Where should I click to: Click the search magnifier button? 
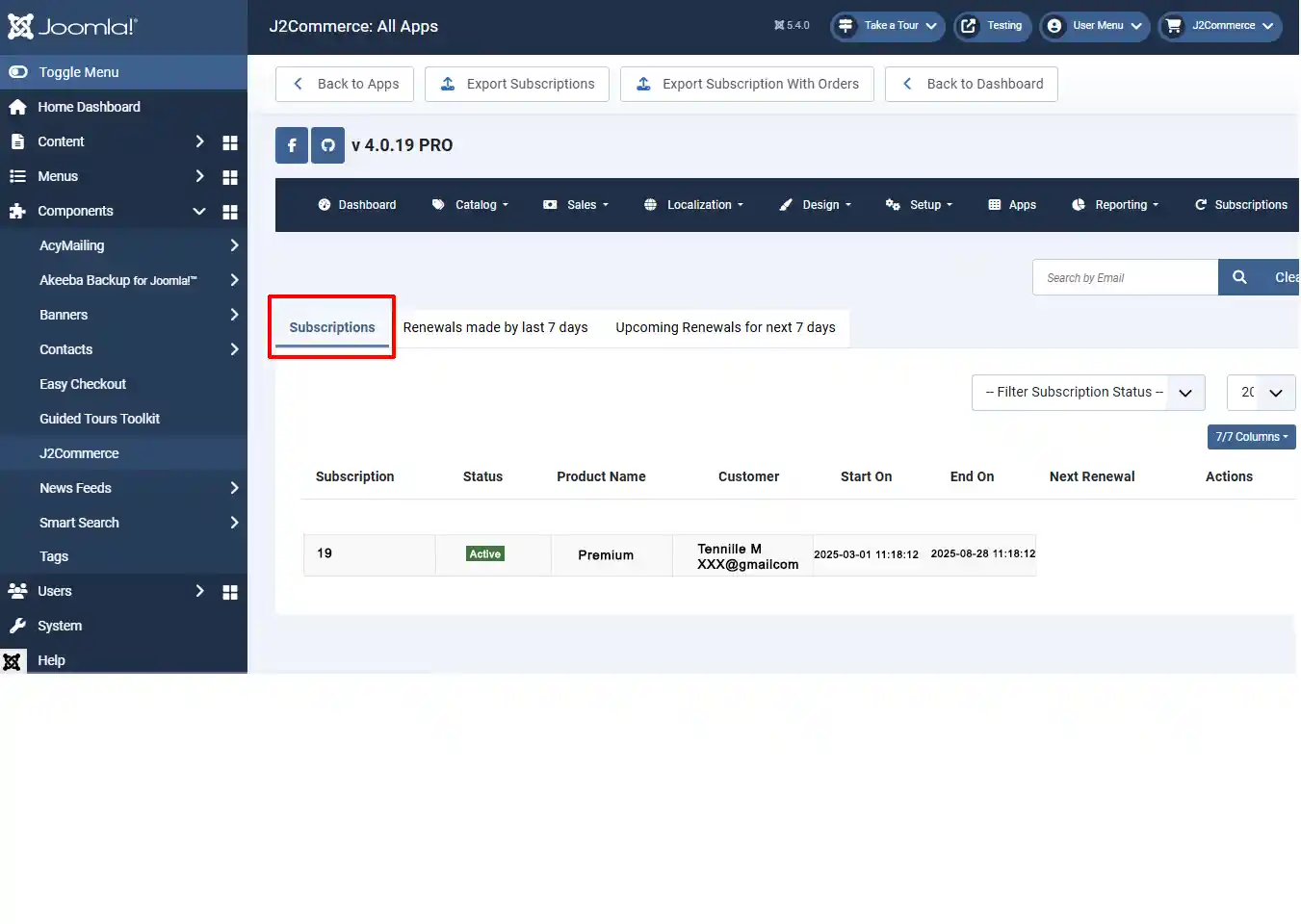coord(1239,277)
